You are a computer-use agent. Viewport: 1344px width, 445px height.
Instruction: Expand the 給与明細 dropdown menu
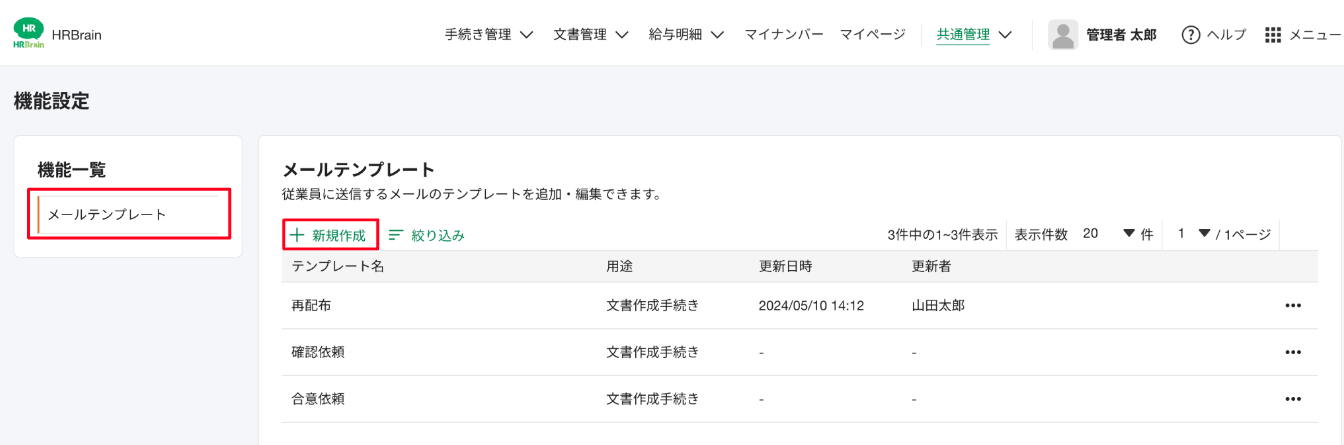tap(686, 35)
